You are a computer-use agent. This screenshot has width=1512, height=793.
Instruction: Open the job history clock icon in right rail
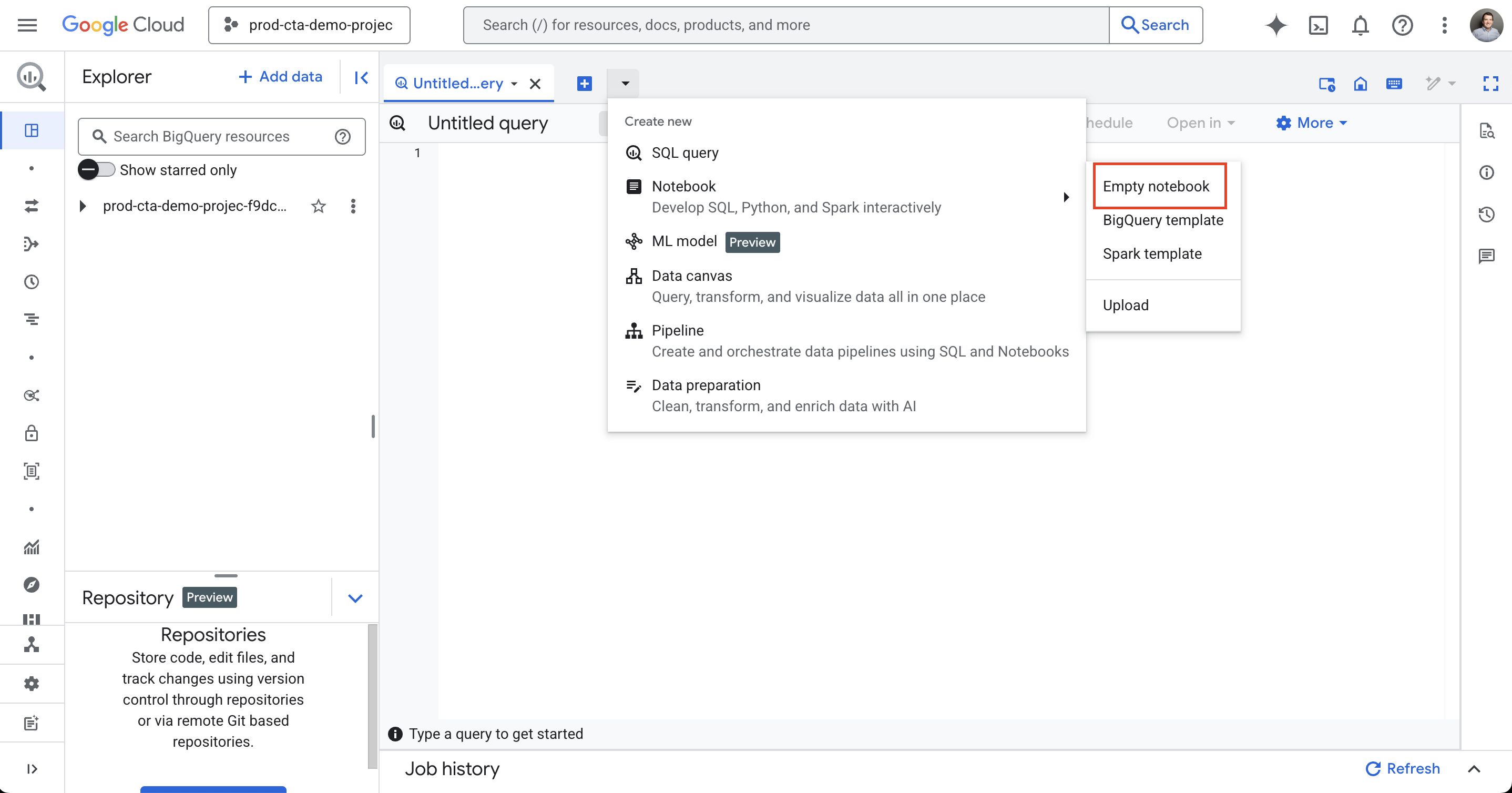[1486, 214]
